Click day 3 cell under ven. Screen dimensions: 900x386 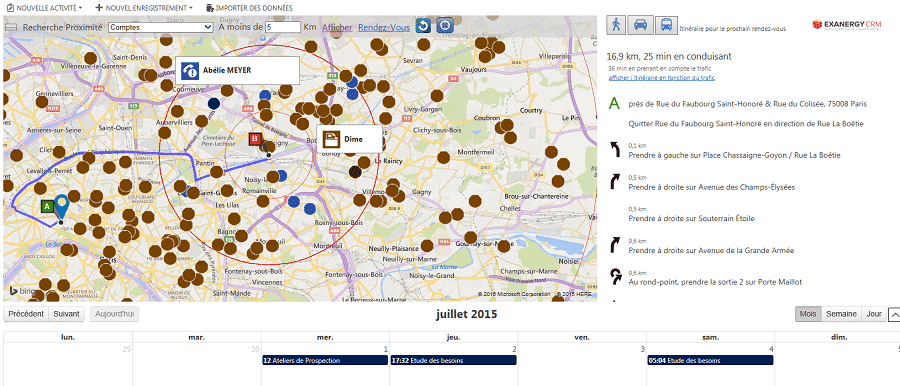pyautogui.click(x=582, y=364)
